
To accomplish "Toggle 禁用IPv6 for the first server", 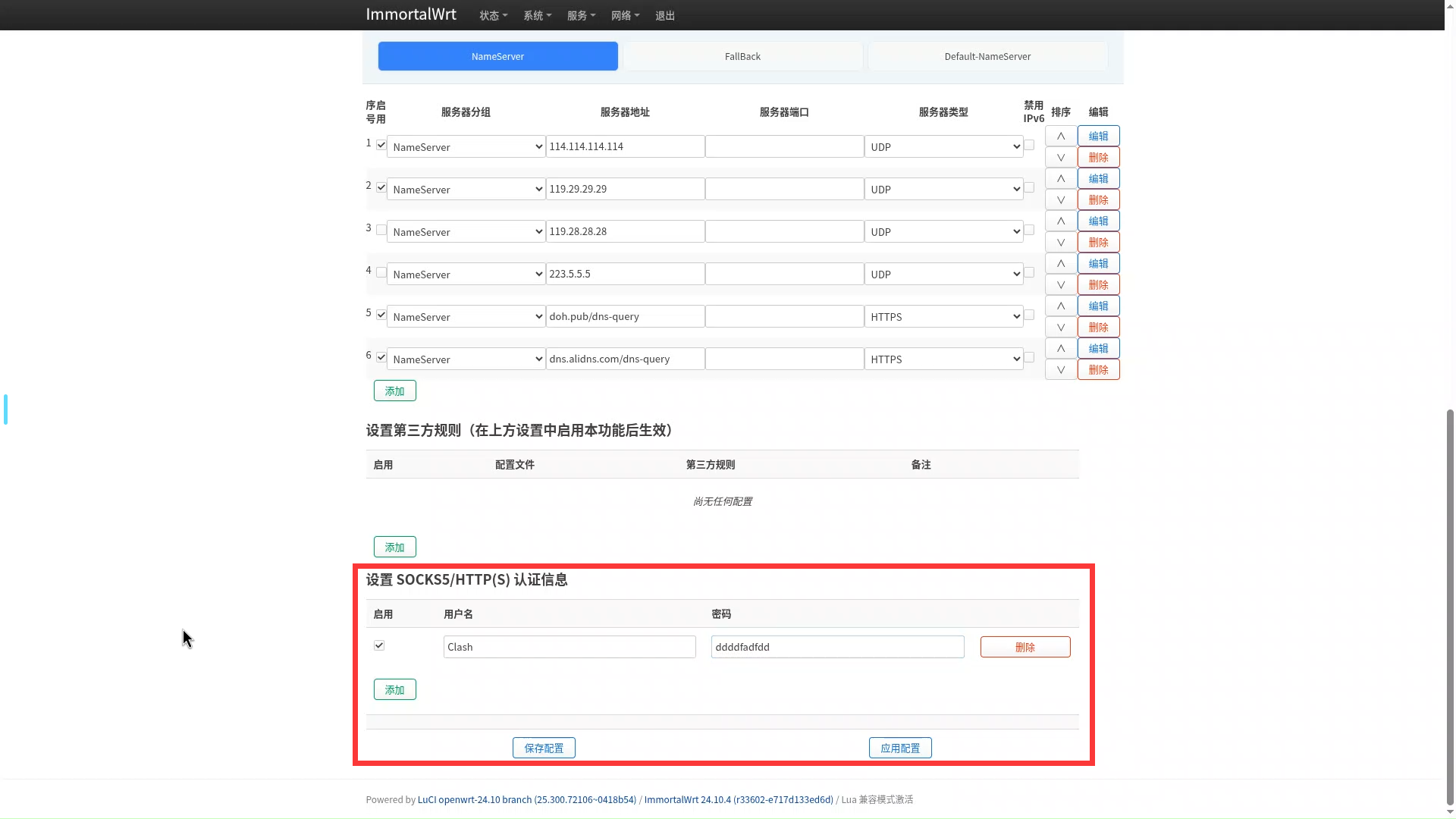I will [1030, 144].
